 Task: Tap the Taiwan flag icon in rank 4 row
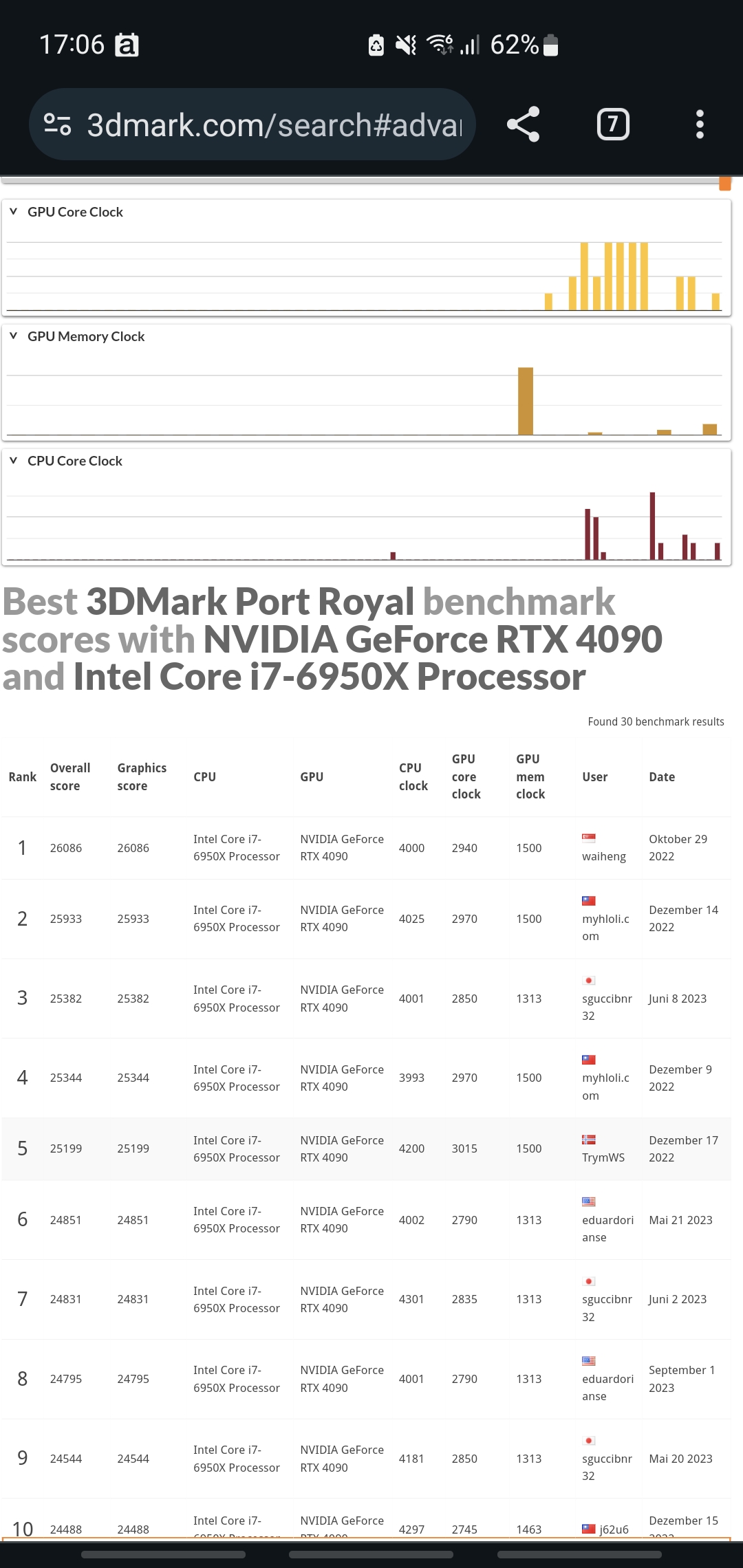pyautogui.click(x=589, y=1060)
